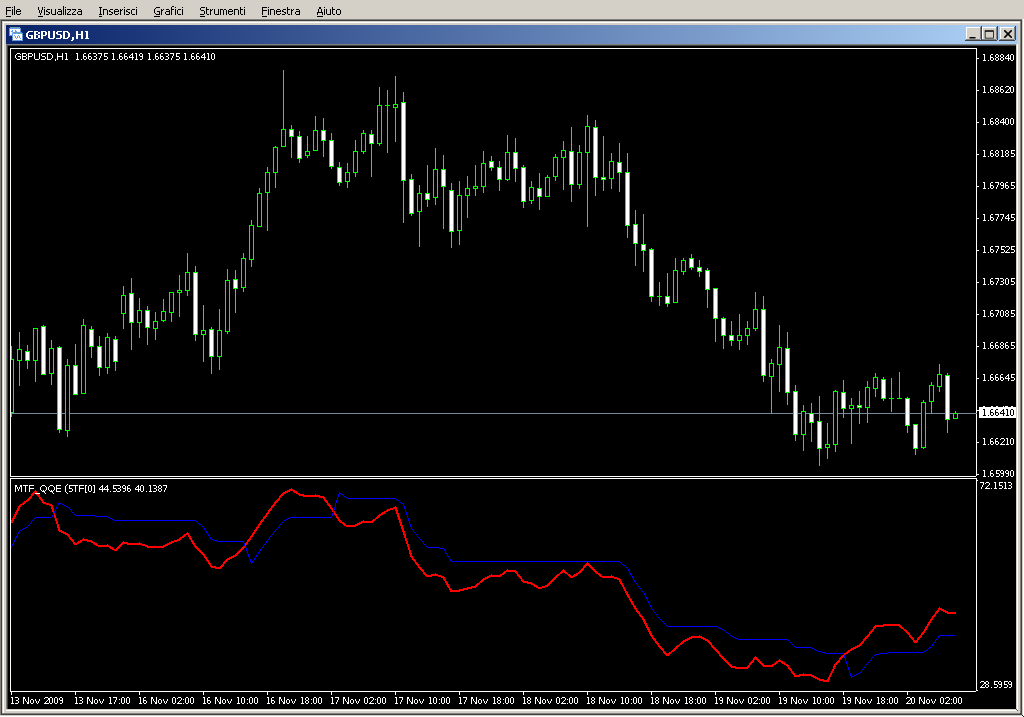
Task: Open the Inserisci menu
Action: click(118, 11)
